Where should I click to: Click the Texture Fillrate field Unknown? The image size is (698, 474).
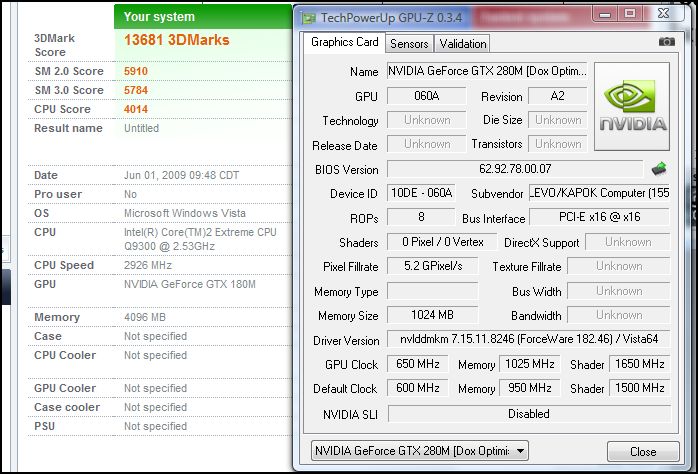[619, 266]
